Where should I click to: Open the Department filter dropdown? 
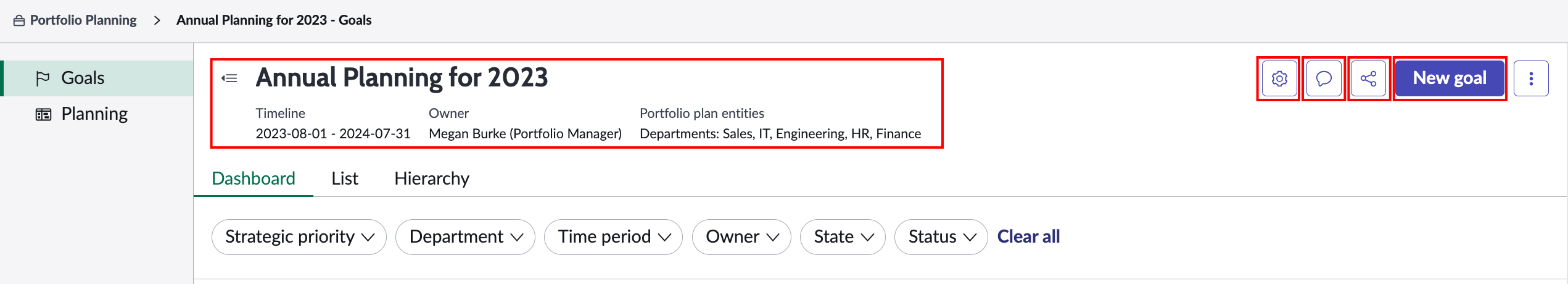pyautogui.click(x=465, y=237)
